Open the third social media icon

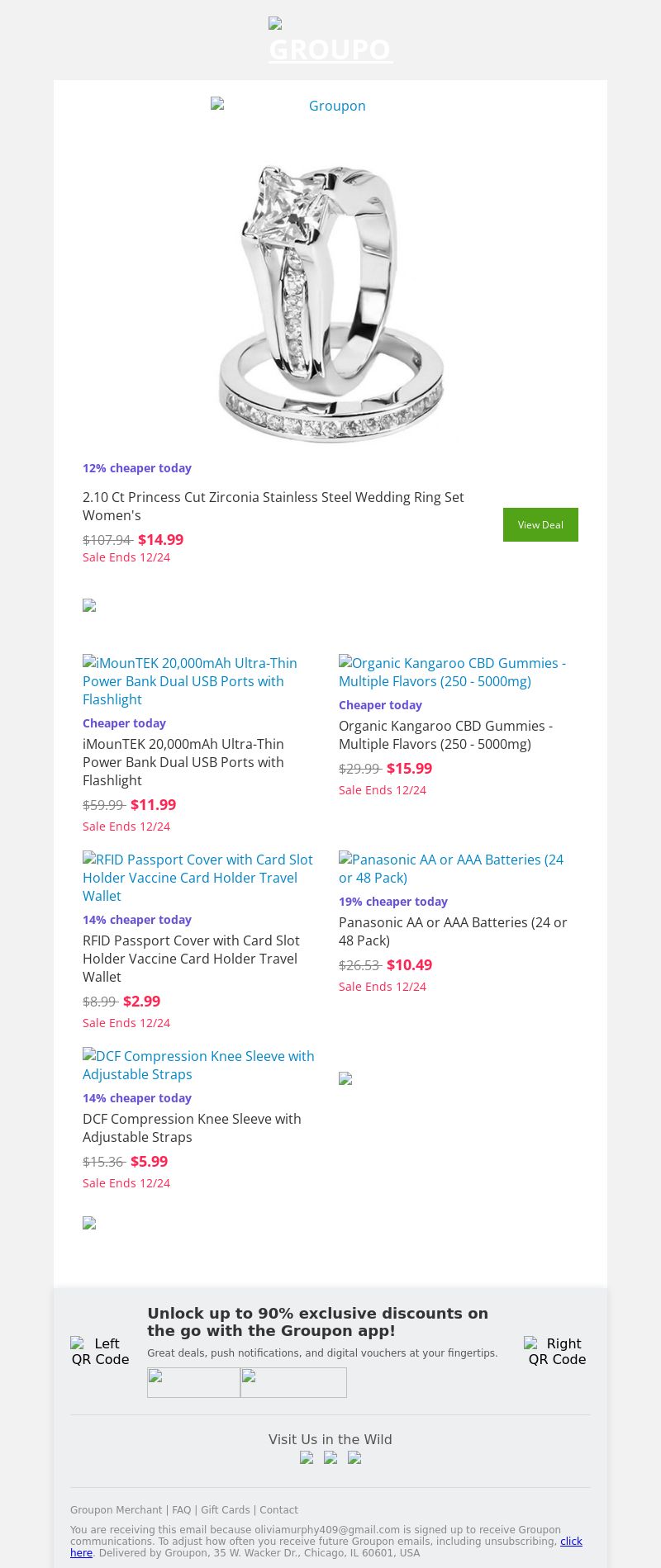354,1458
